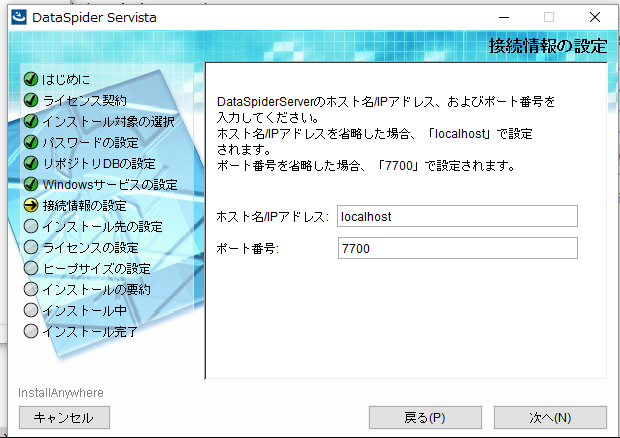Screen dimensions: 620x438
Task: Select the 接続情報の設定 step label in sidebar
Action: click(85, 206)
